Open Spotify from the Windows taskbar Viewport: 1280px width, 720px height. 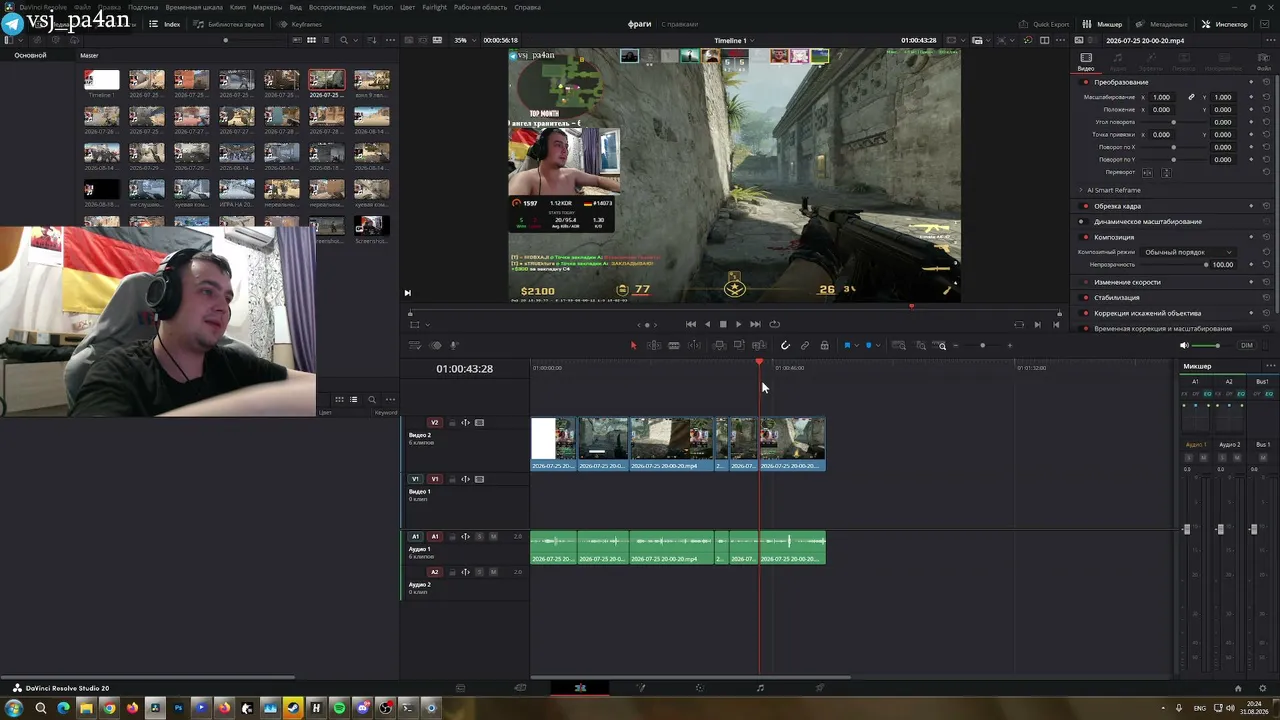pos(339,708)
